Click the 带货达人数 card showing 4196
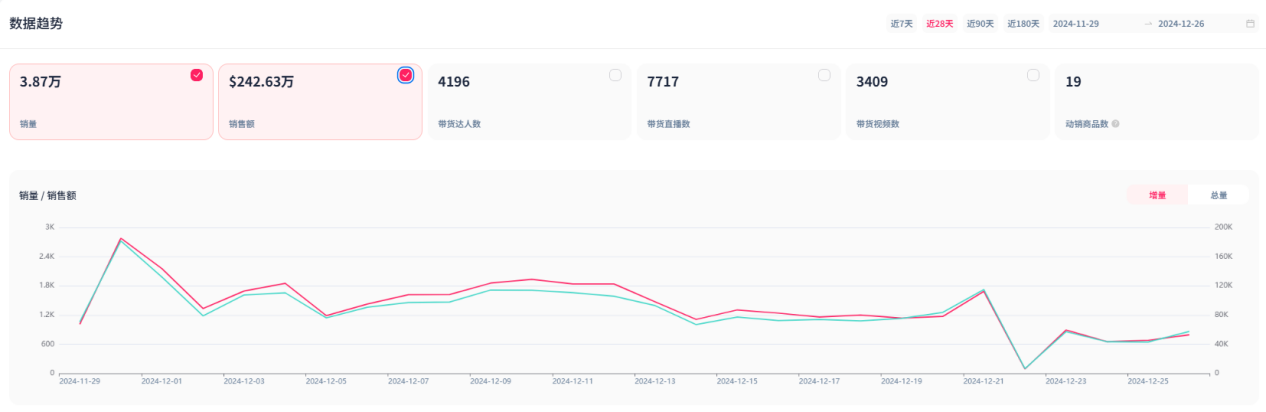This screenshot has height=412, width=1266. click(x=530, y=102)
